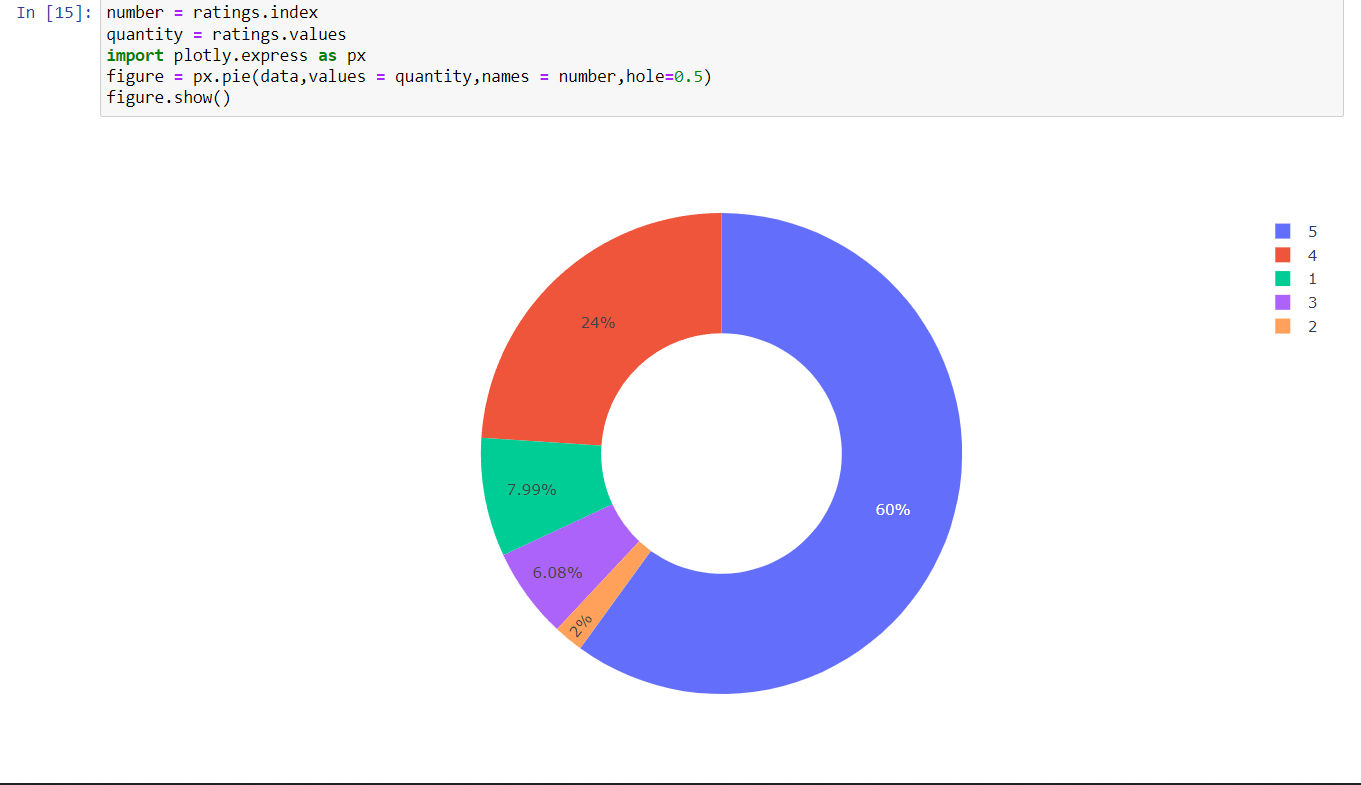
Task: Click the red 24% pie slice
Action: point(598,322)
